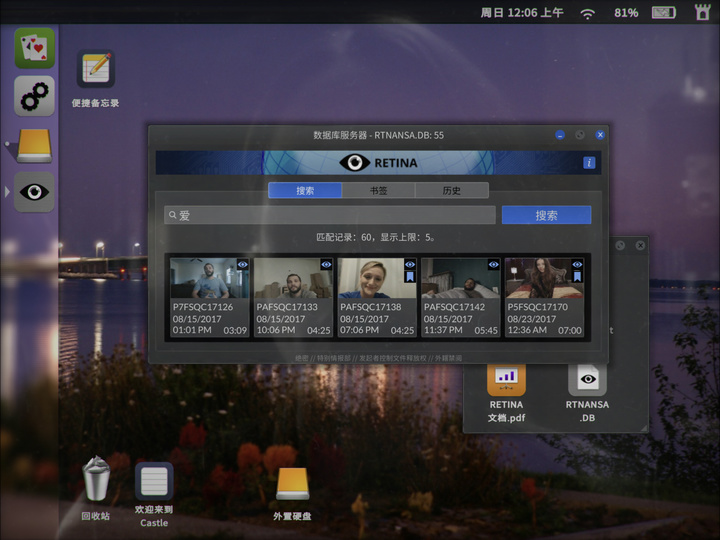Click the battery icon in top bar

click(664, 13)
